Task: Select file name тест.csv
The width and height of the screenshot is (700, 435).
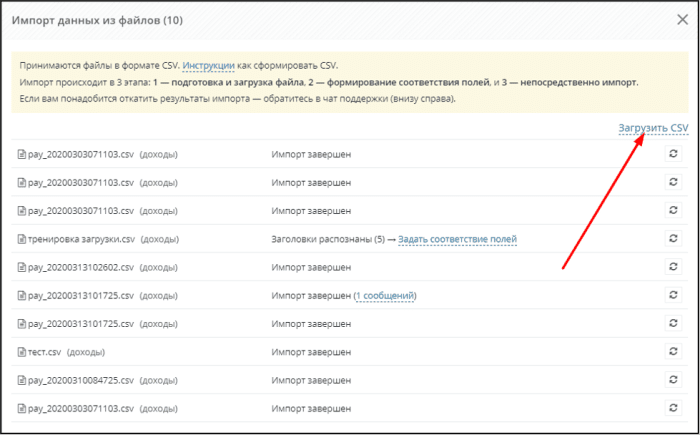Action: pos(44,352)
